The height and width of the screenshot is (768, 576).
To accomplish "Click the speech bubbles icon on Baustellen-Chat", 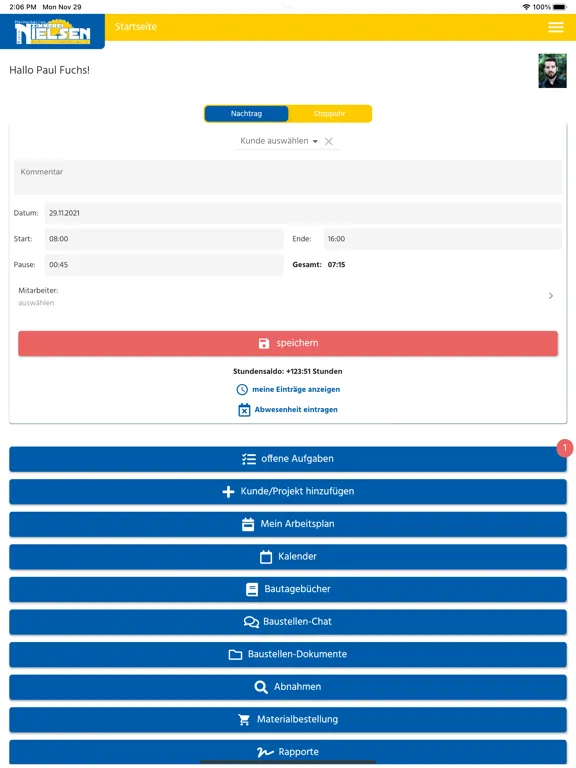I will tap(251, 622).
